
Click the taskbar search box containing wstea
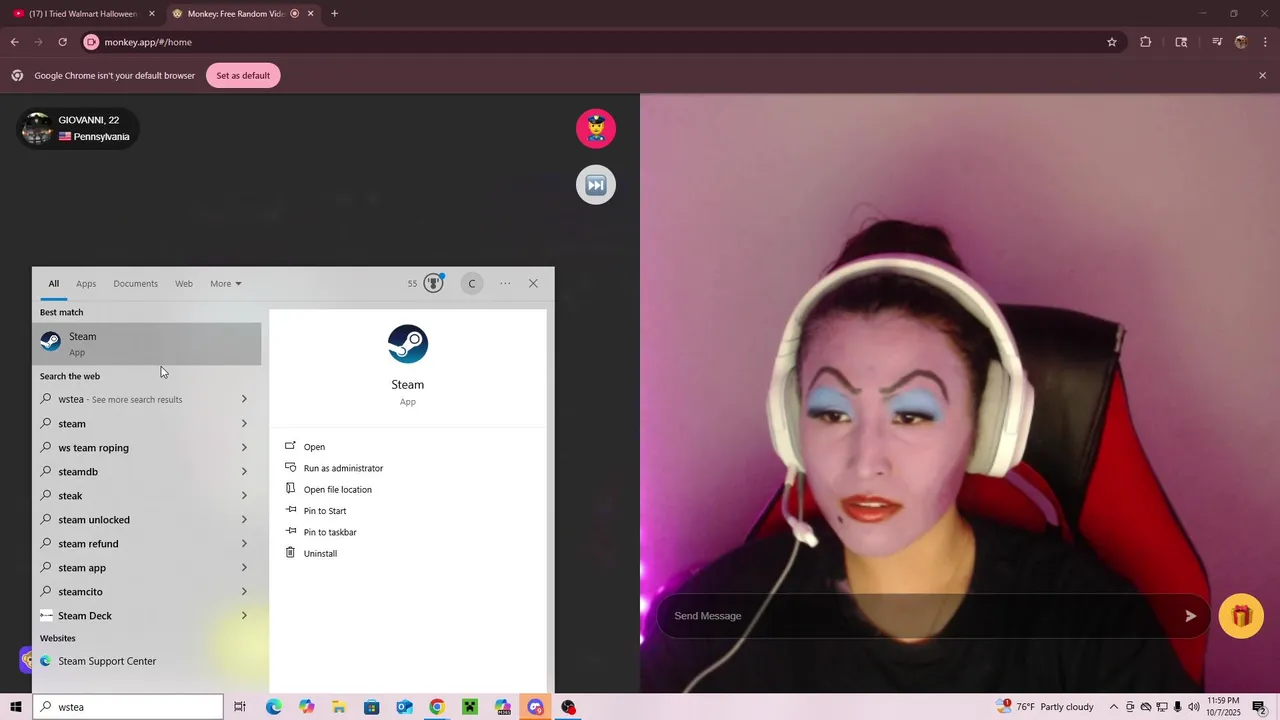point(128,707)
